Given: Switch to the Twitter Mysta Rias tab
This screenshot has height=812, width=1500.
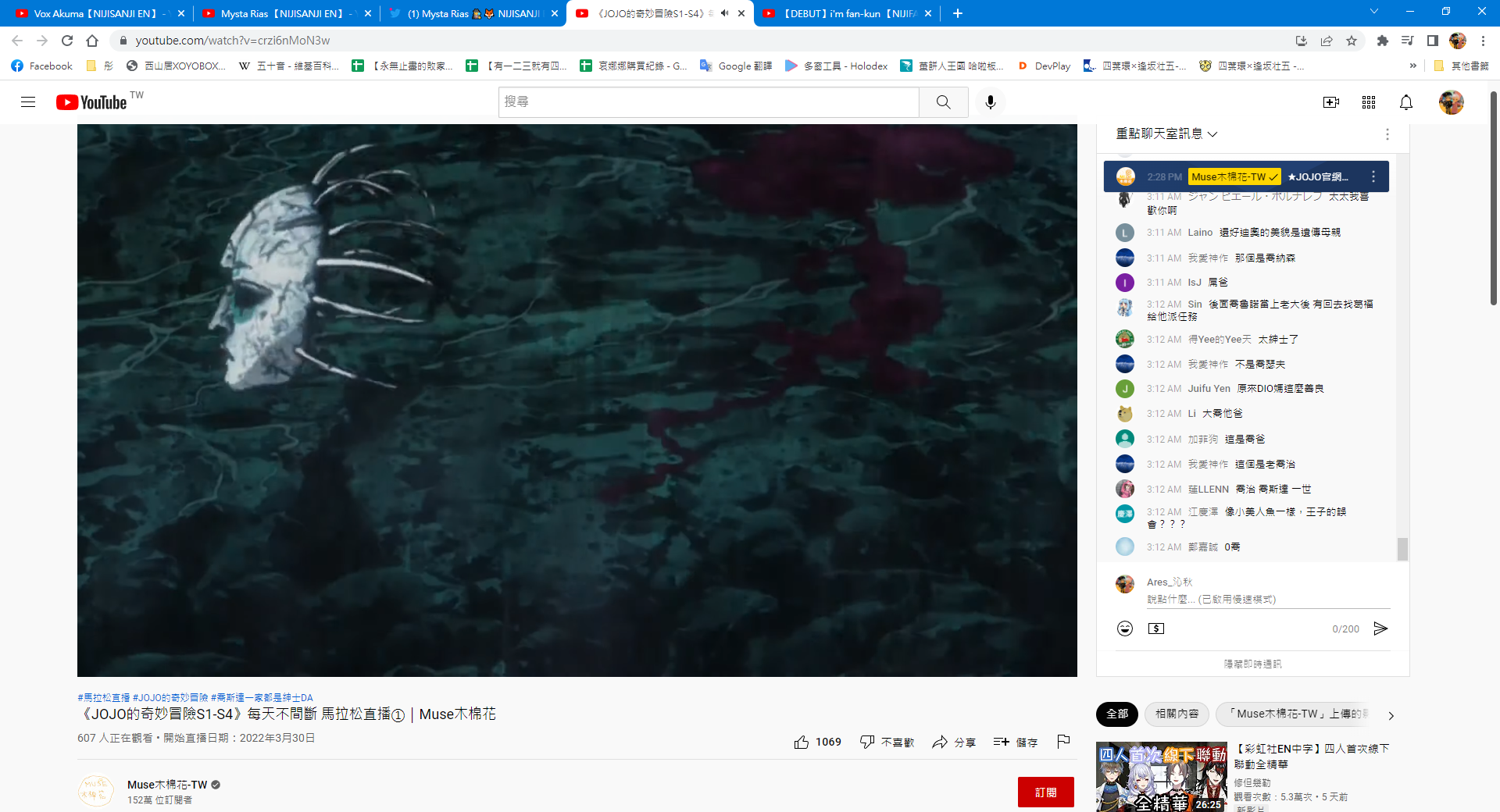Looking at the screenshot, I should point(473,13).
